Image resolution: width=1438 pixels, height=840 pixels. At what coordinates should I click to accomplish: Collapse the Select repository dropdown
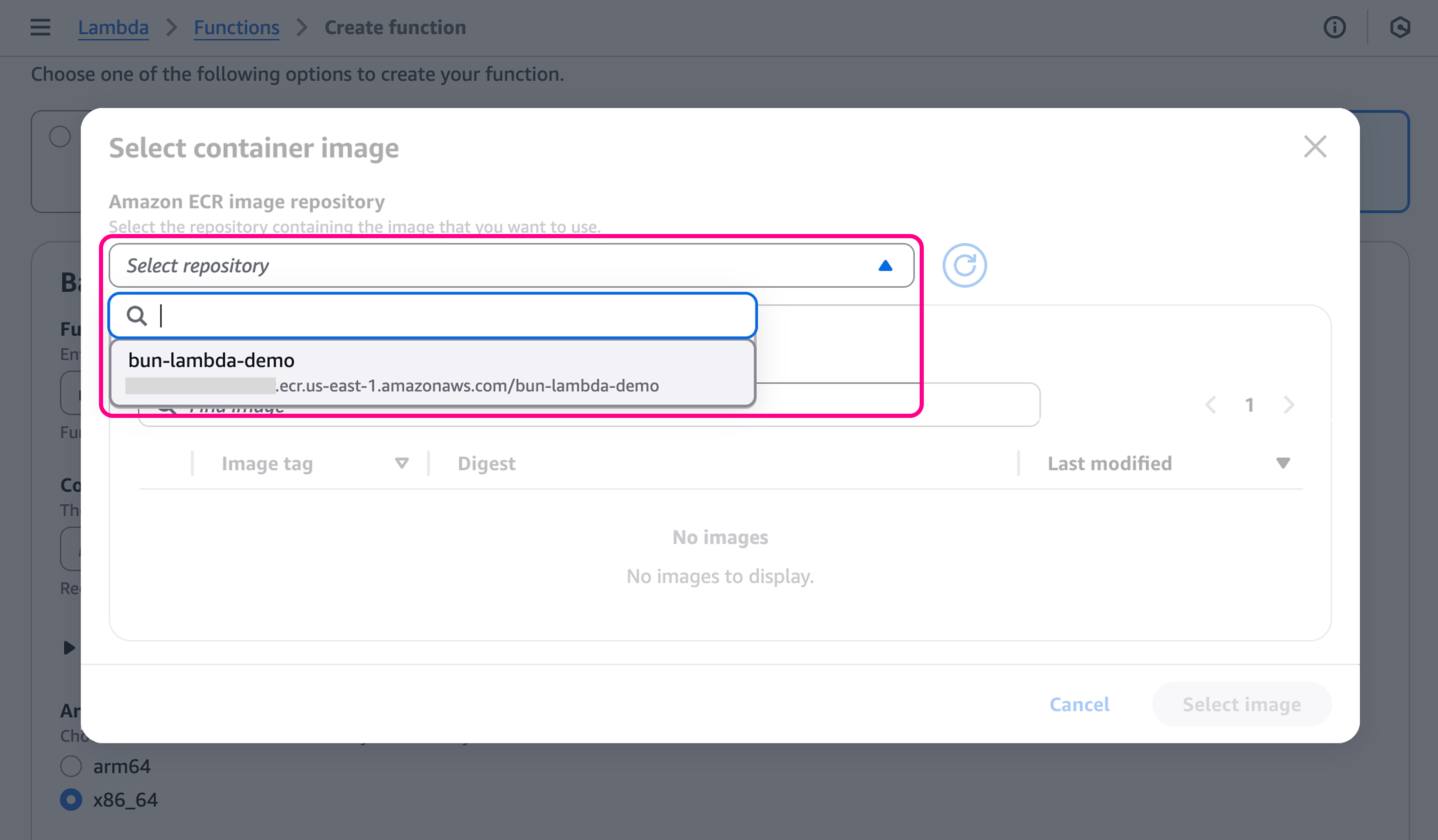click(x=885, y=265)
